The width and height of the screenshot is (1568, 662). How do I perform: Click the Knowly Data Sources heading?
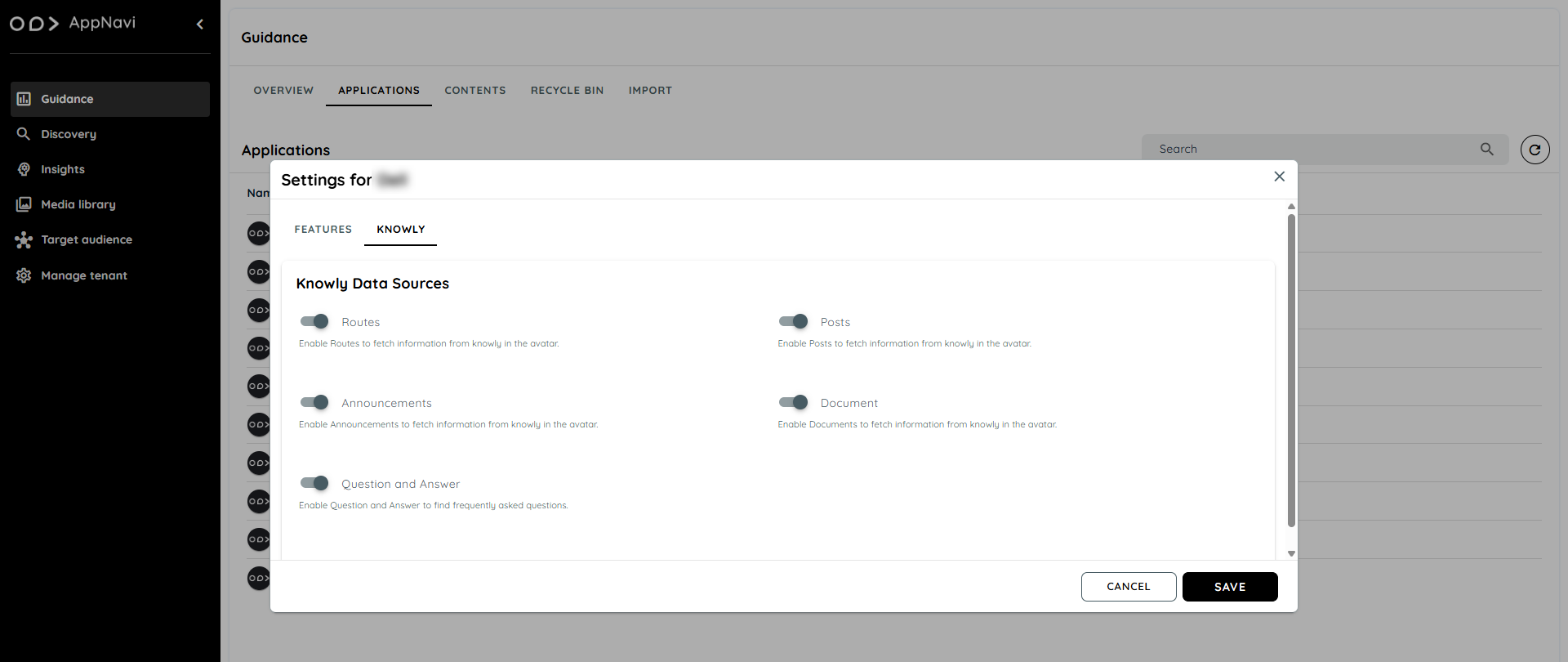coord(372,284)
